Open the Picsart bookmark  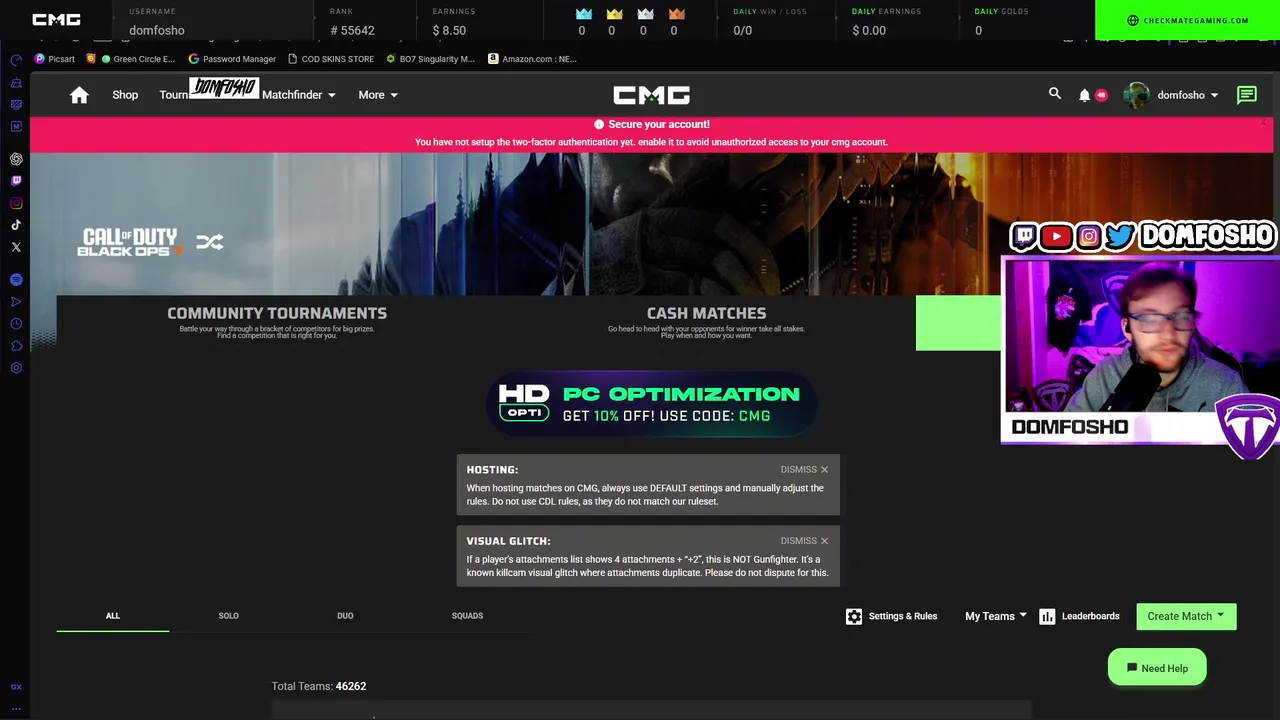54,59
